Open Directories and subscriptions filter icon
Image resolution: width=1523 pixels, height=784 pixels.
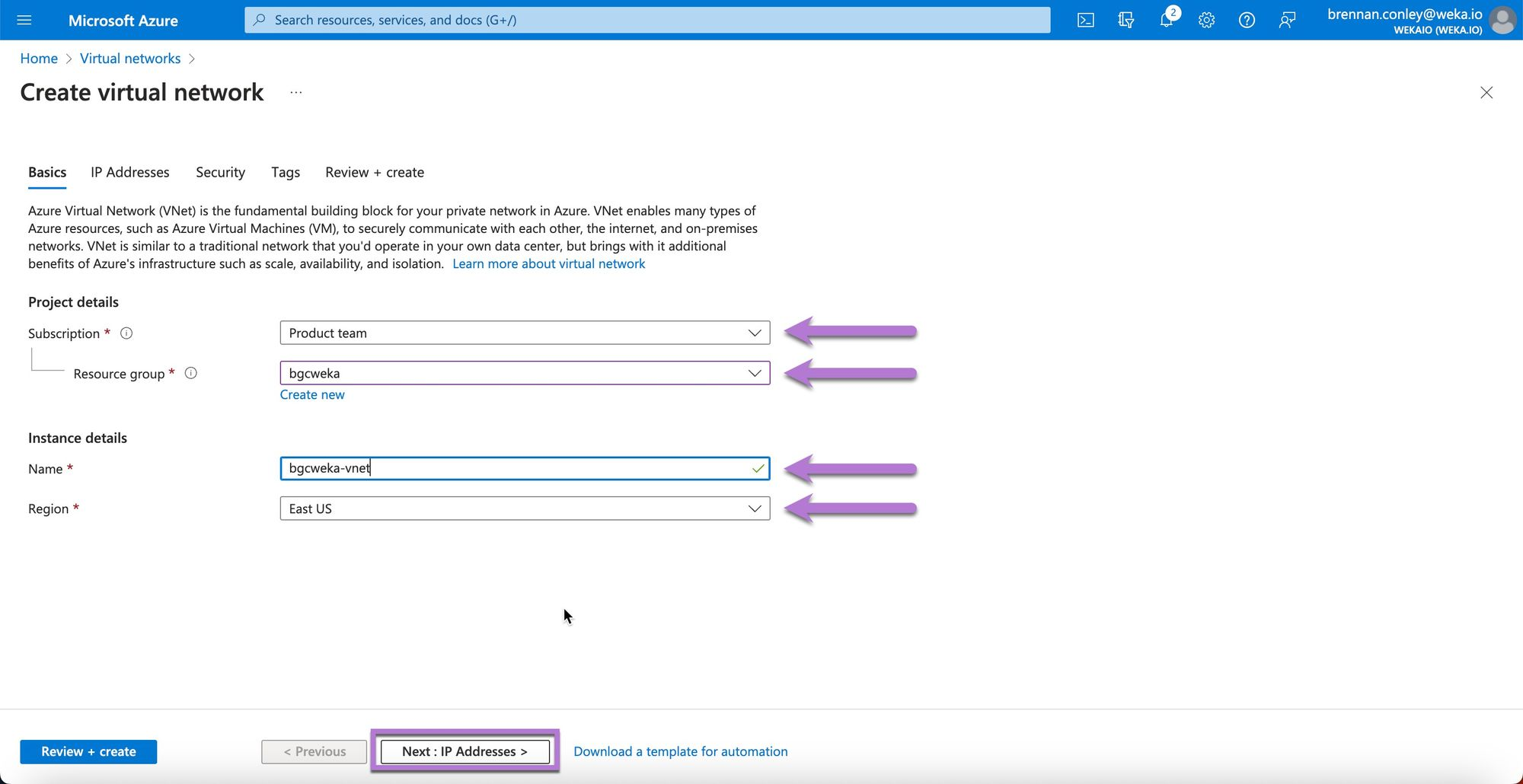(1125, 21)
